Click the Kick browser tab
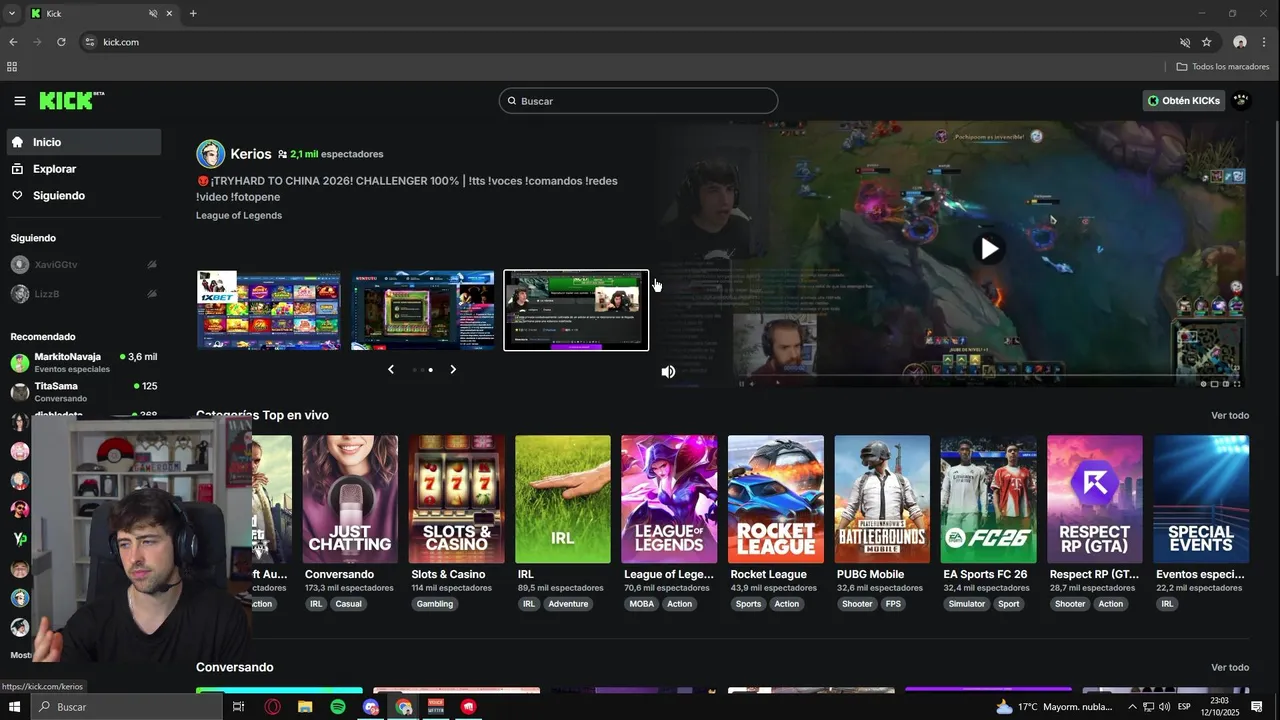Viewport: 1280px width, 720px height. pos(100,14)
